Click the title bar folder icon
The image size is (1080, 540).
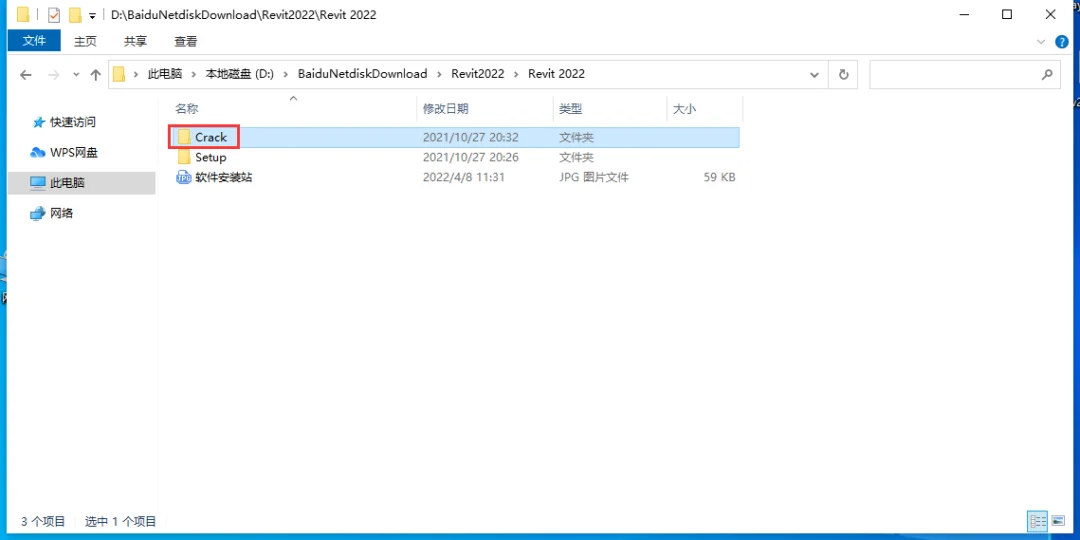(23, 14)
